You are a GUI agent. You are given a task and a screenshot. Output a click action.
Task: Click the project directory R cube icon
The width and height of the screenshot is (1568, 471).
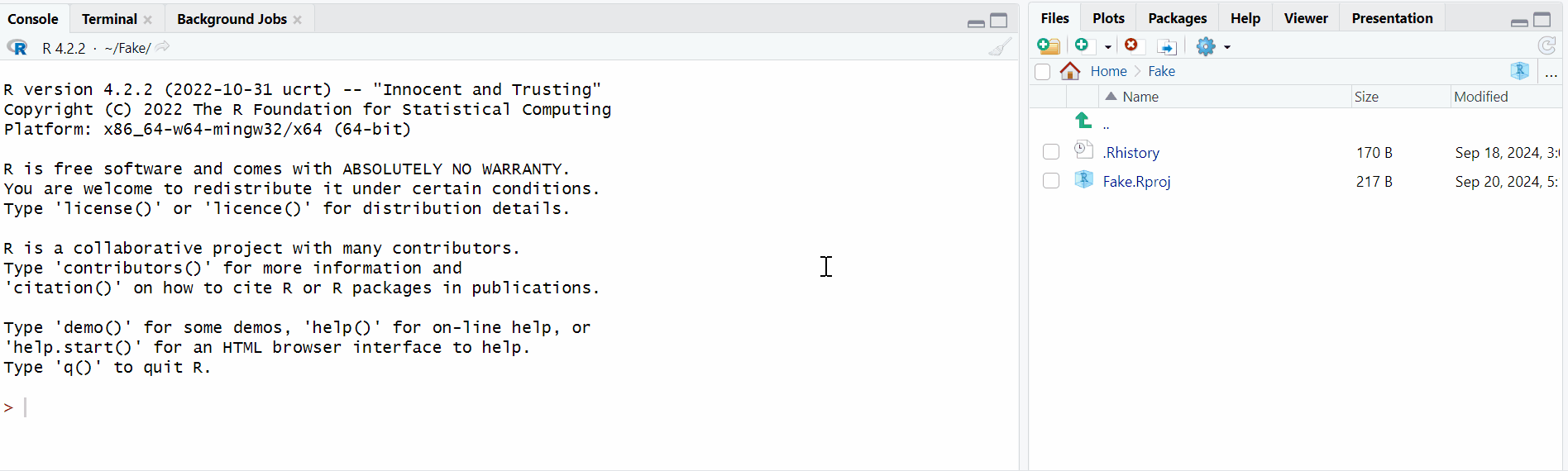point(1520,71)
